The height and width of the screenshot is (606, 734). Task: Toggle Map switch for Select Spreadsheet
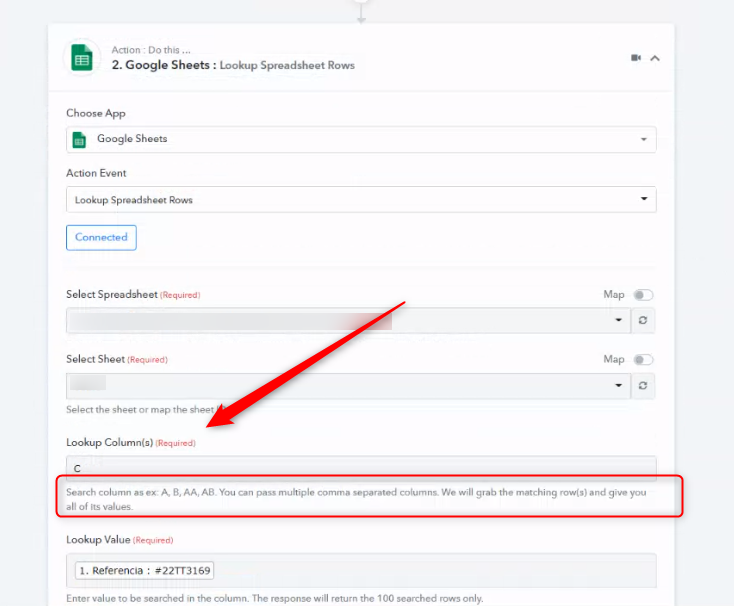tap(643, 295)
